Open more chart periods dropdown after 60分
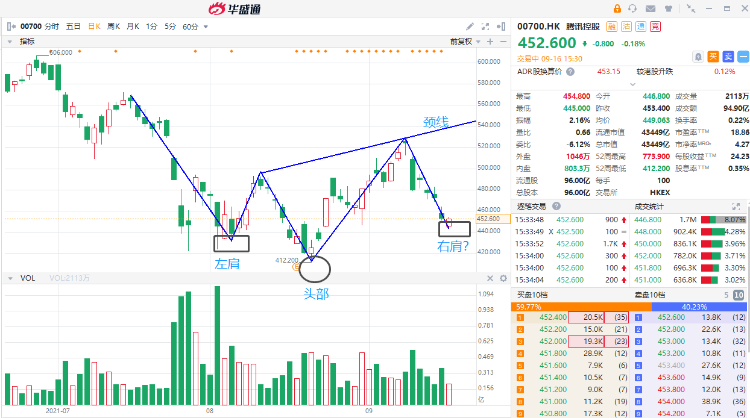The width and height of the screenshot is (750, 418). point(206,27)
